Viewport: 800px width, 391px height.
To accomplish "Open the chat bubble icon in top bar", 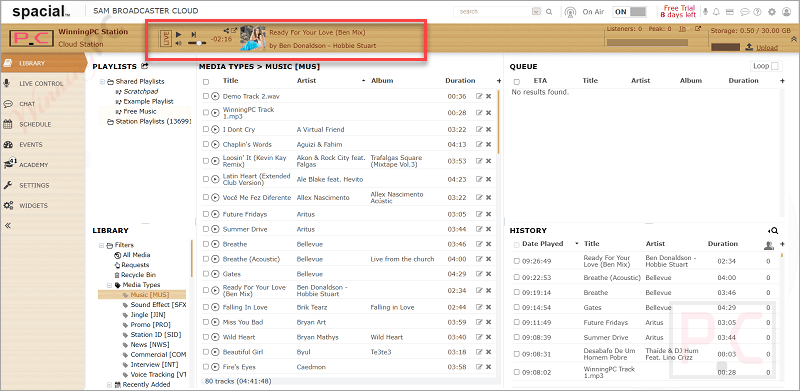I will click(745, 12).
